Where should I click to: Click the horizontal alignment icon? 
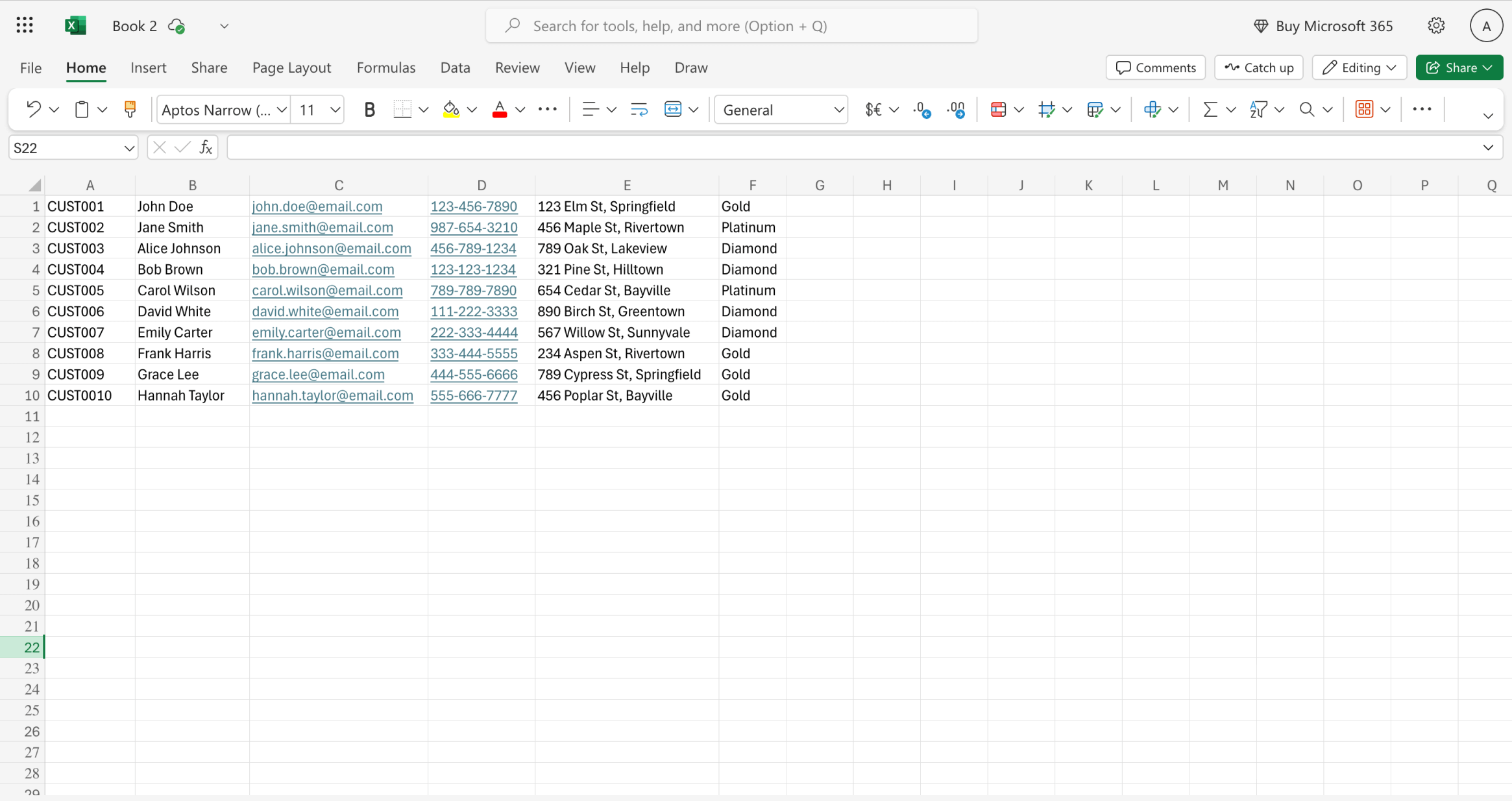[x=590, y=110]
